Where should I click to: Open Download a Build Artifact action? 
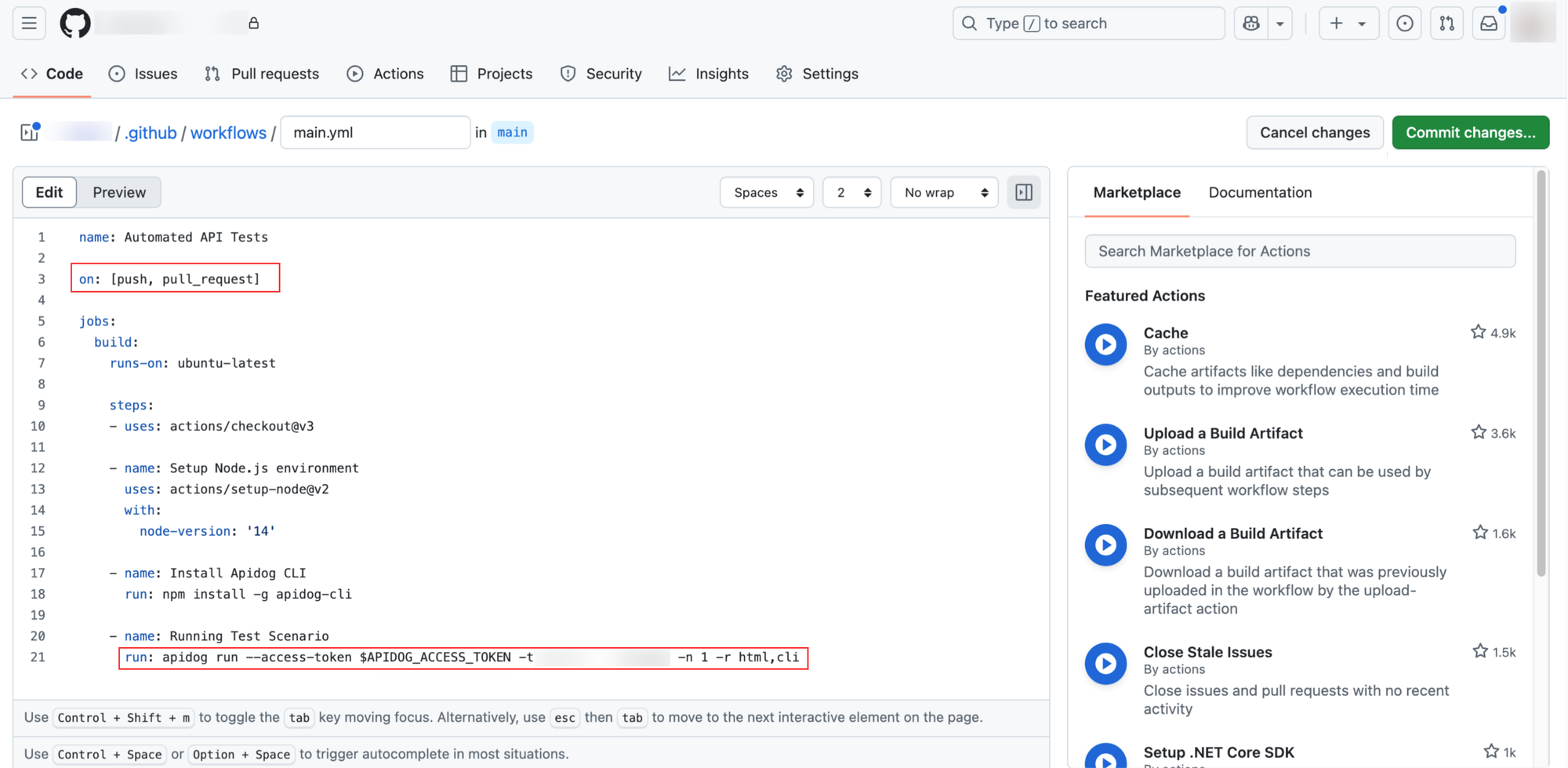[1233, 533]
